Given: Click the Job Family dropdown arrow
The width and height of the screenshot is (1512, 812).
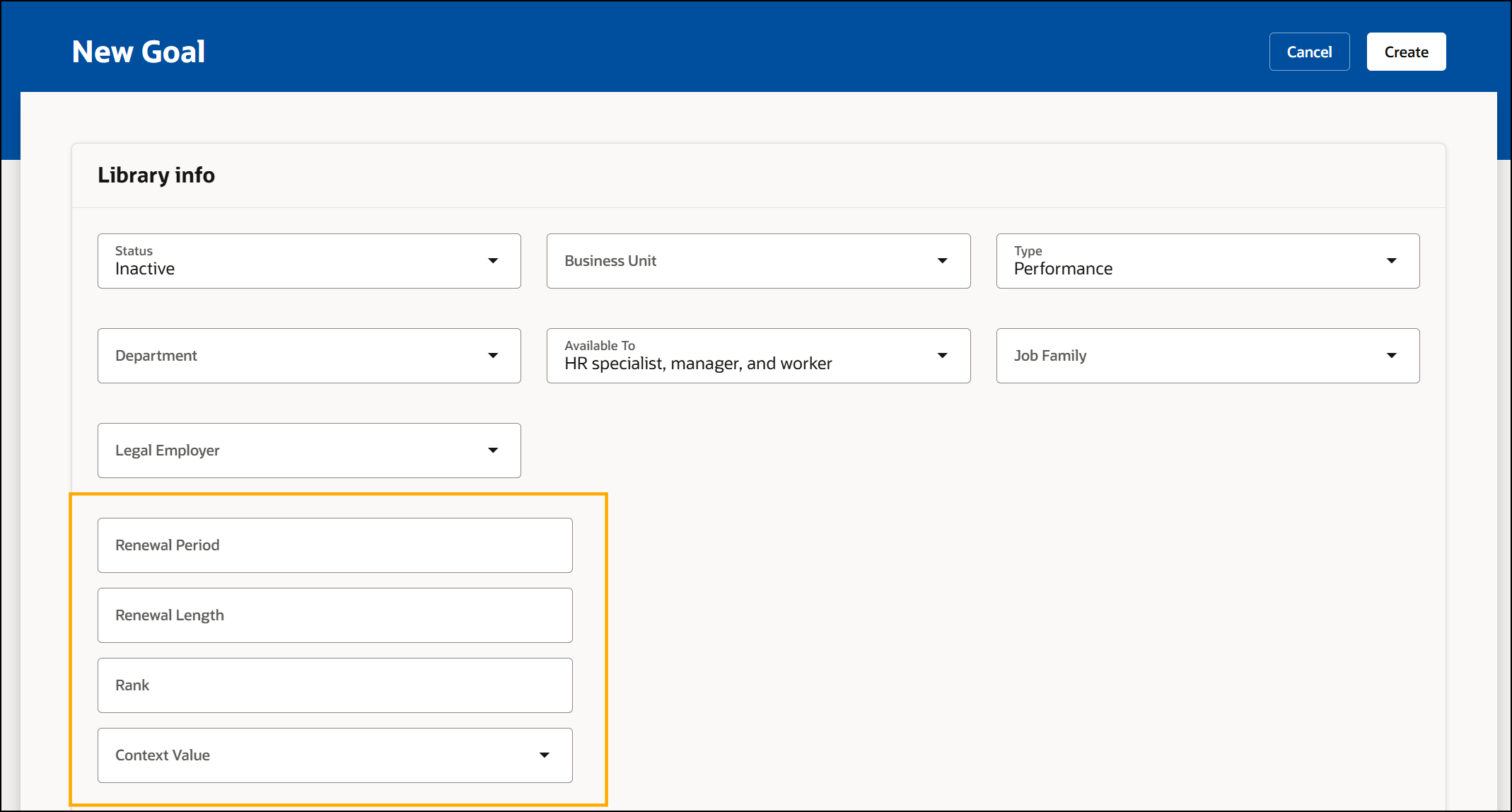Looking at the screenshot, I should tap(1391, 356).
